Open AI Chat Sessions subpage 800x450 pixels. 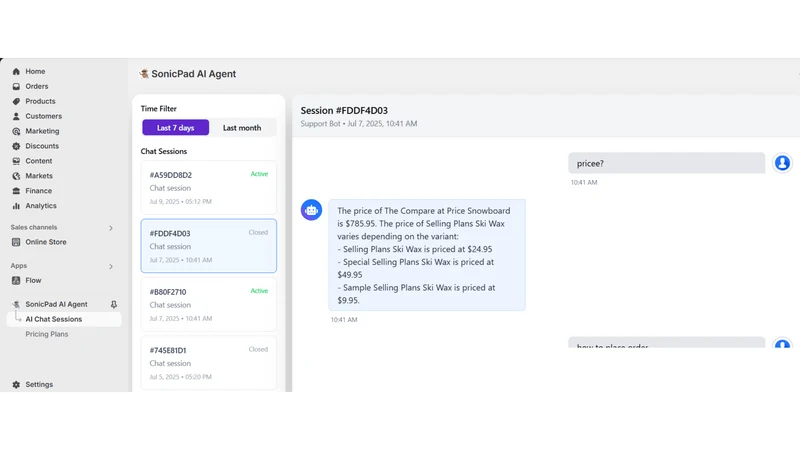tap(54, 319)
